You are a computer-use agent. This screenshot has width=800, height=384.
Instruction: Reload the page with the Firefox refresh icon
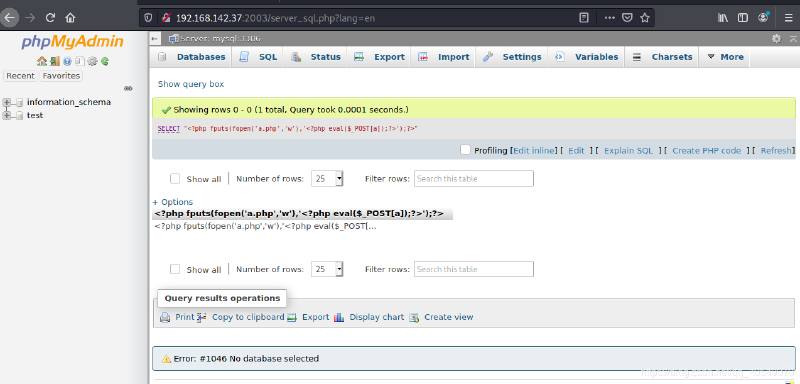tap(50, 18)
